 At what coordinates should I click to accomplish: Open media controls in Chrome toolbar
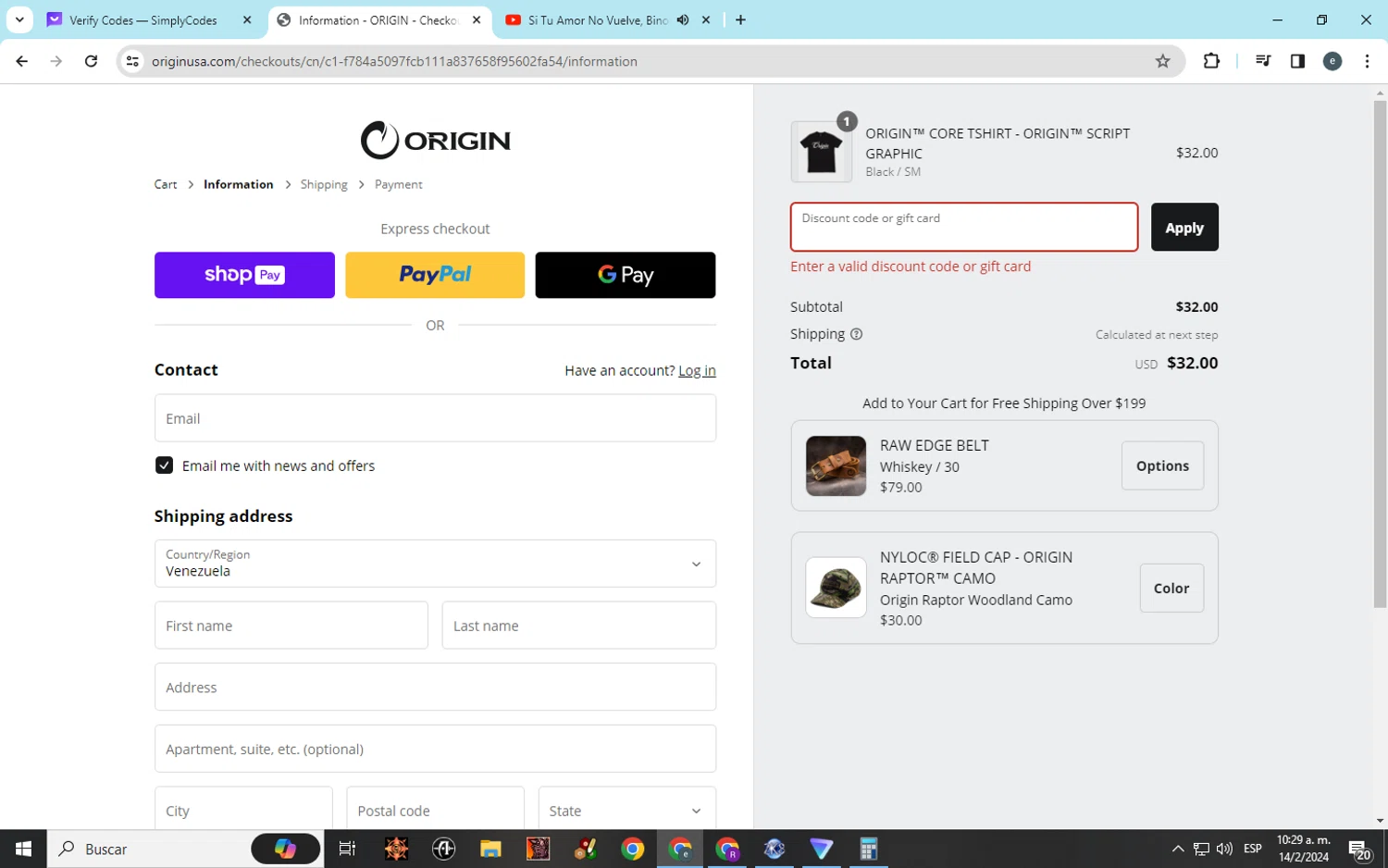[1263, 61]
